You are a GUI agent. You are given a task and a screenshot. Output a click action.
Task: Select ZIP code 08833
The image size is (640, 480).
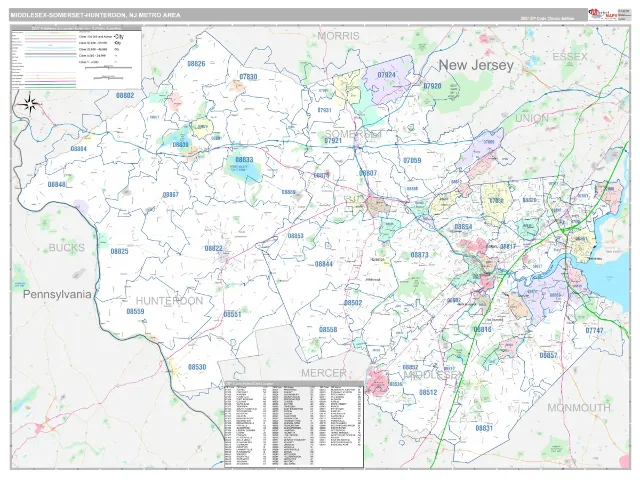point(244,160)
